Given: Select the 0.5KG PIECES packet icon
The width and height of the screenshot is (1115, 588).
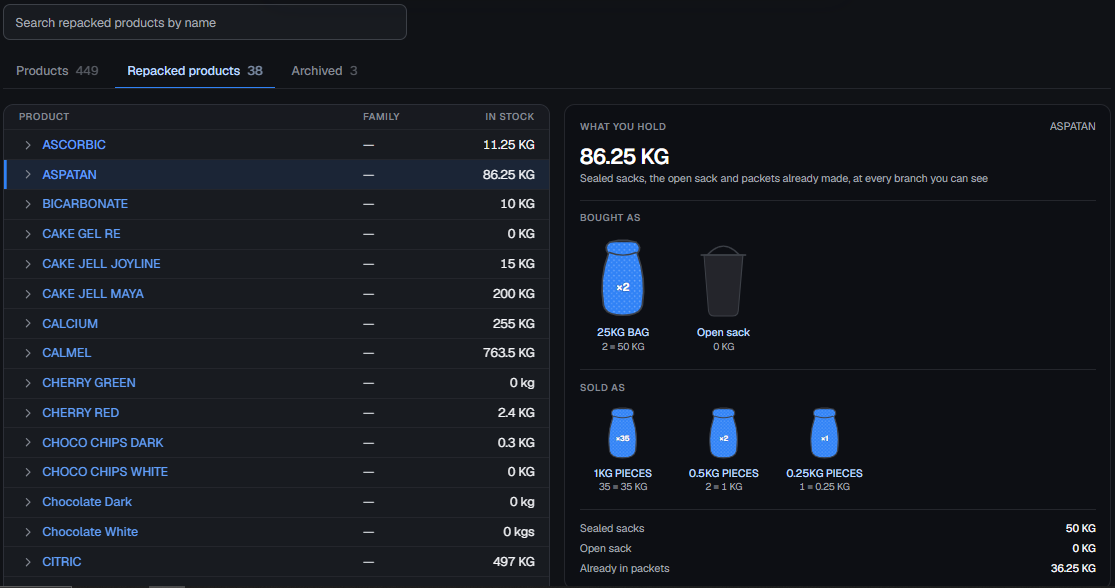Looking at the screenshot, I should [723, 433].
